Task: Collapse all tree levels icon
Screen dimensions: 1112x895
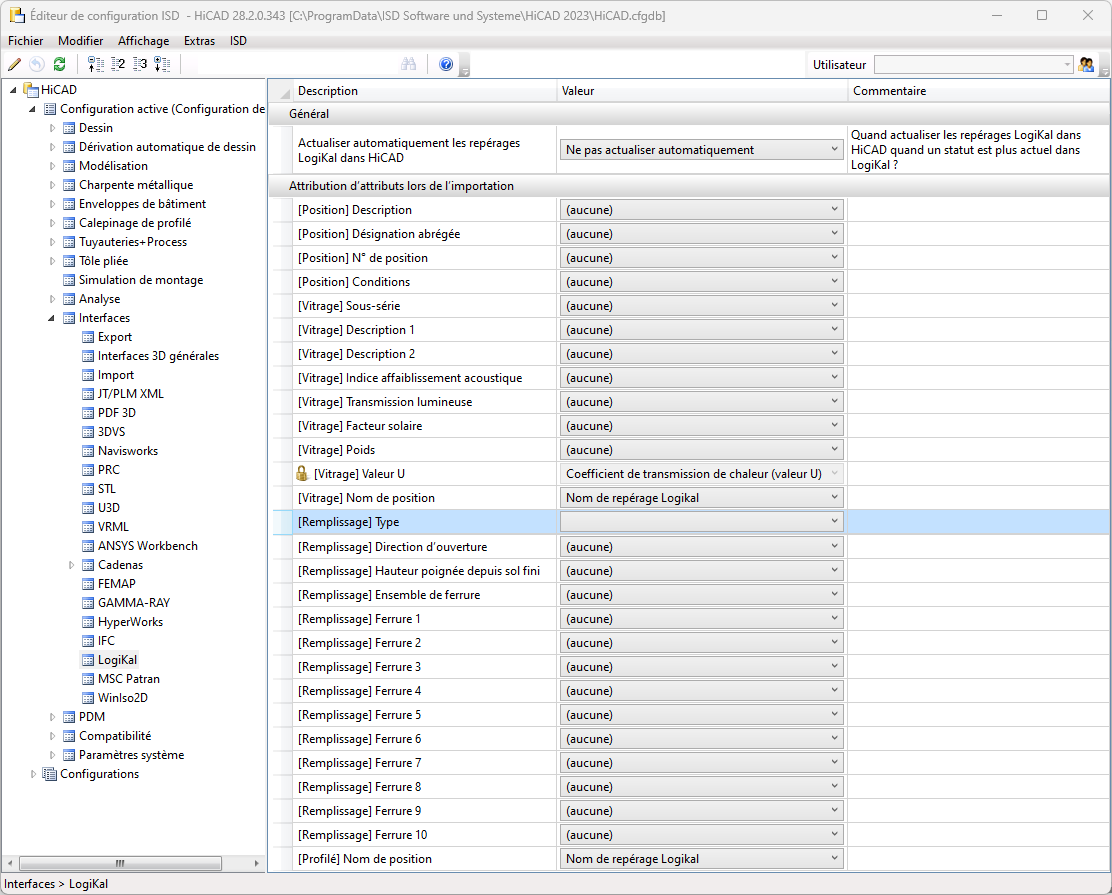Action: (x=95, y=65)
